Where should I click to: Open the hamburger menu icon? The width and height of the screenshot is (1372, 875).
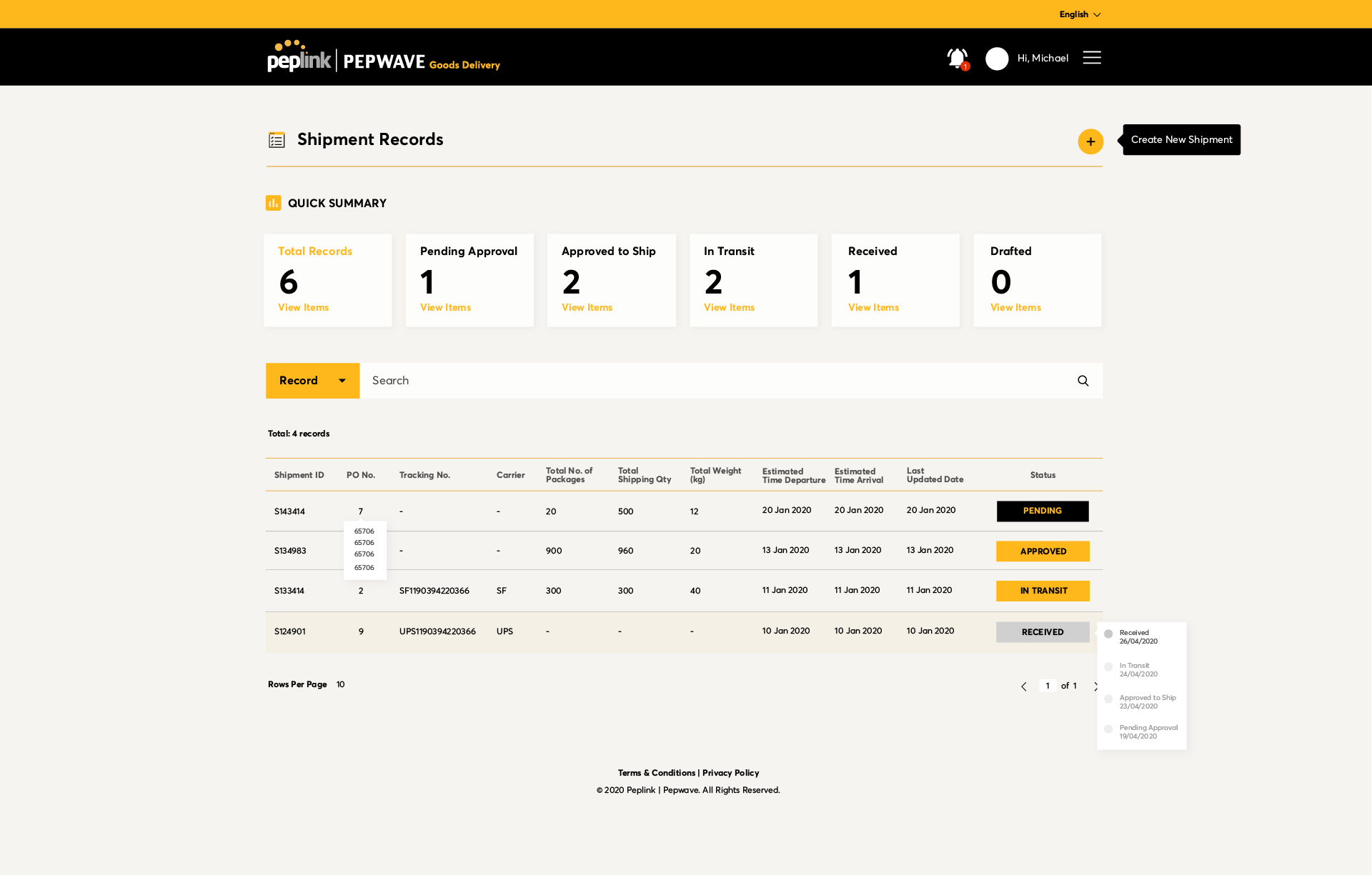coord(1091,57)
